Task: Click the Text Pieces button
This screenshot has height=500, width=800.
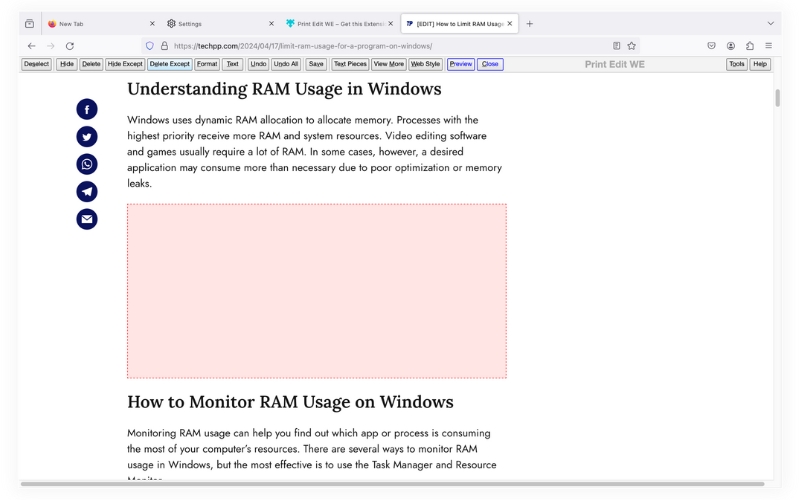Action: pyautogui.click(x=350, y=64)
